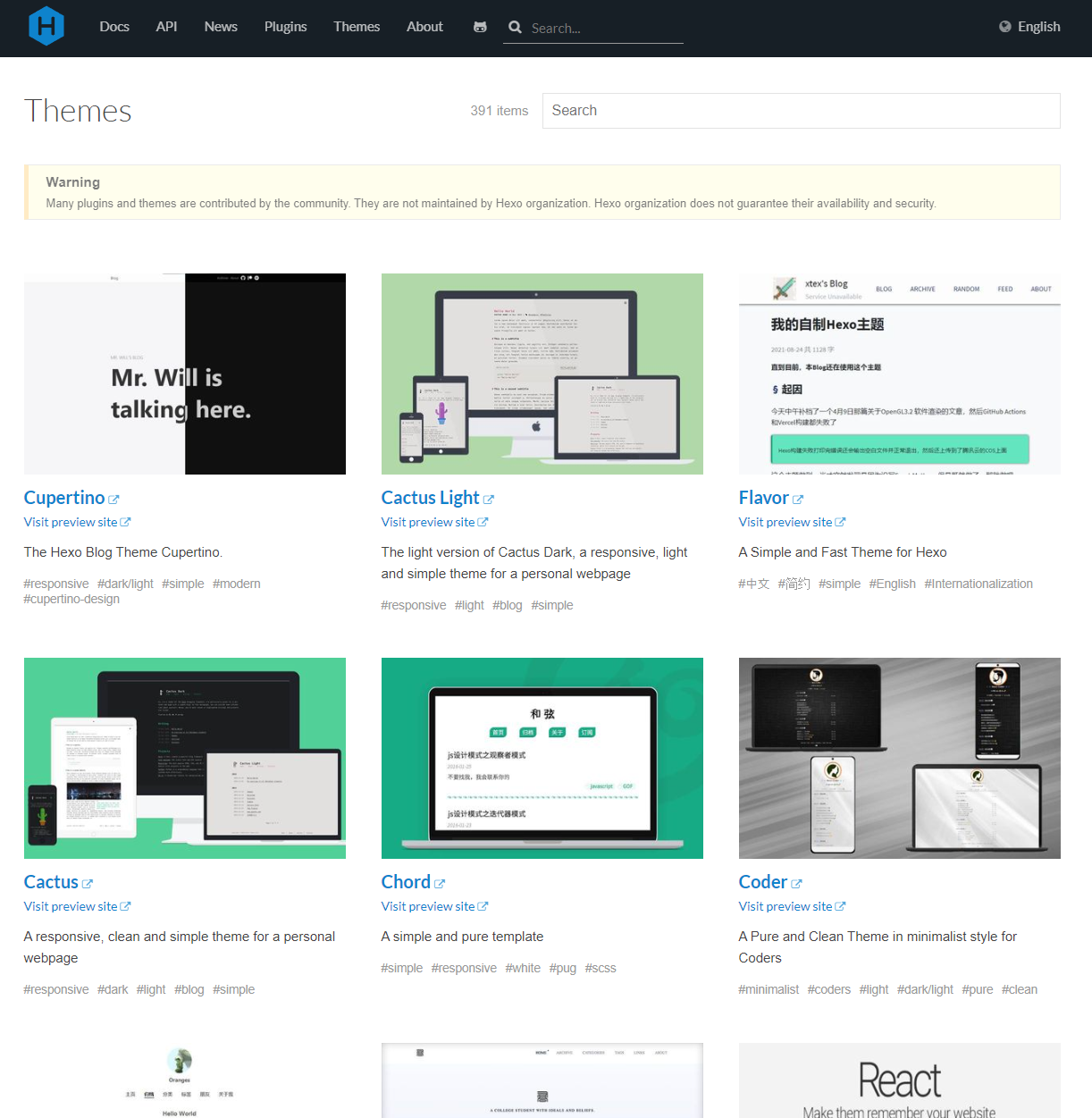Click the #English tag under Flavor
The image size is (1092, 1118).
(893, 584)
